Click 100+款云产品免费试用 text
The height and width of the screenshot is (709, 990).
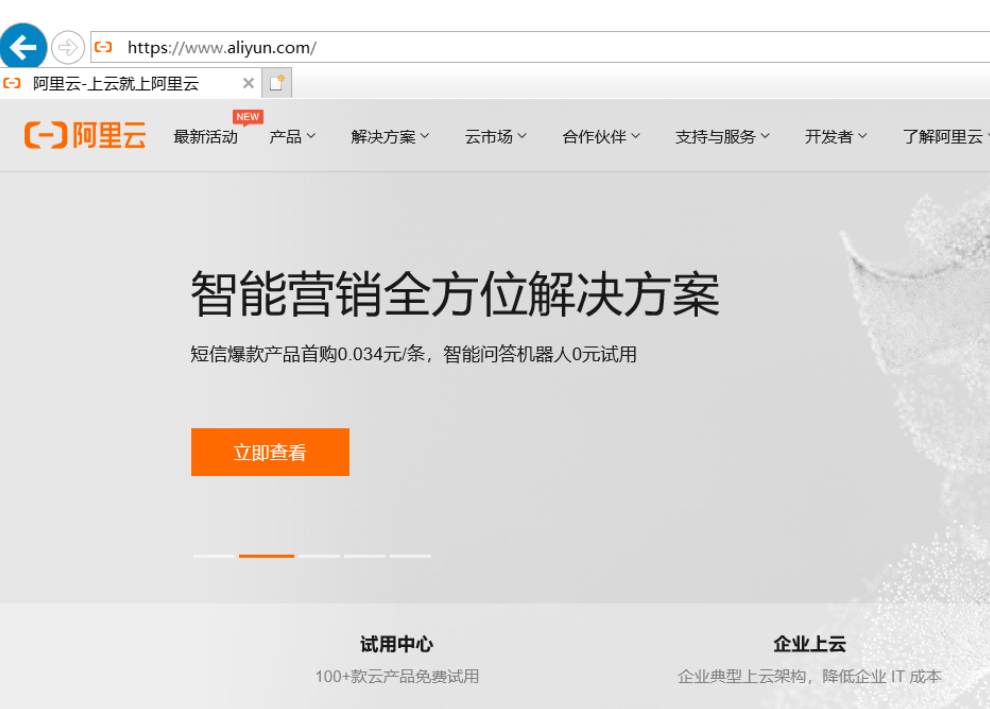(x=397, y=677)
